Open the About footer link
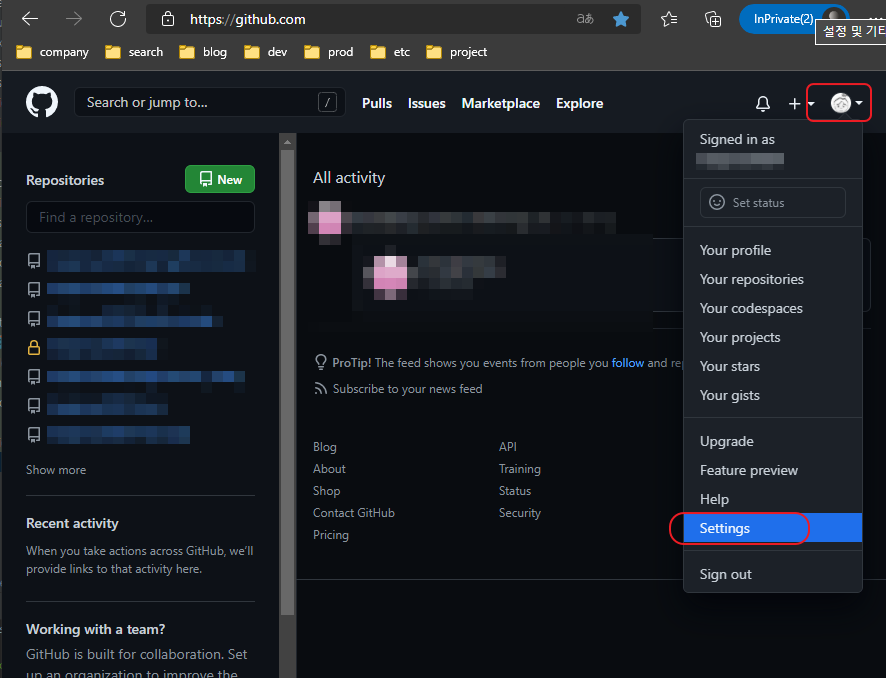886x678 pixels. [x=329, y=469]
